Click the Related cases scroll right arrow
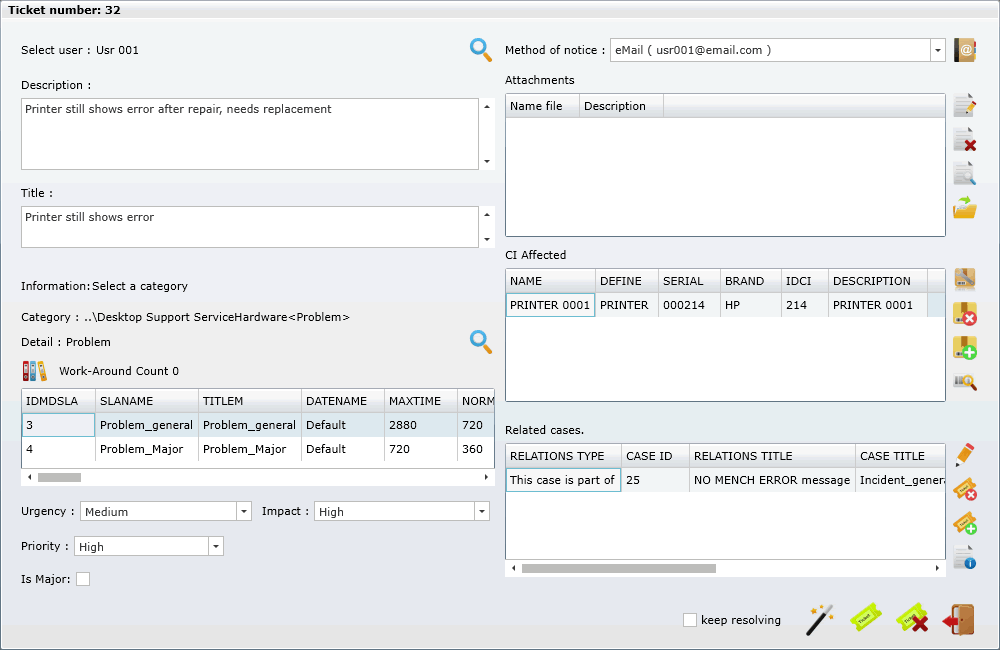 coord(937,568)
